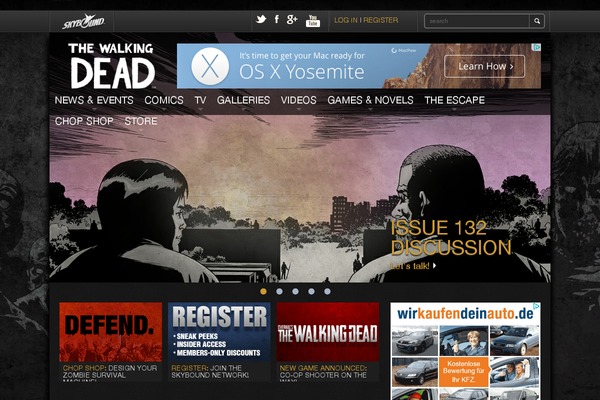Open the YouTube channel icon

click(x=313, y=21)
